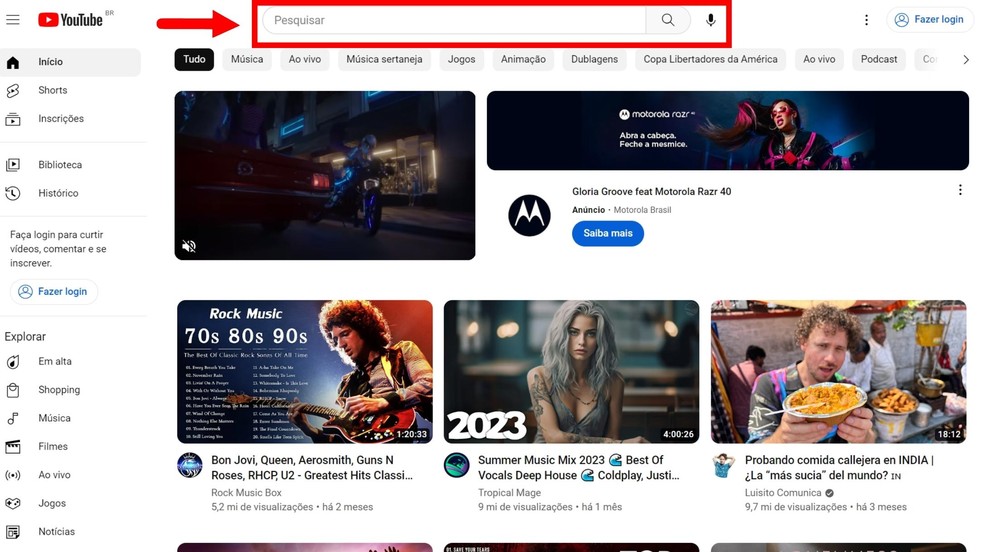Open Rock Music 70s 80s 90s thumbnail
984x552 pixels.
(305, 371)
